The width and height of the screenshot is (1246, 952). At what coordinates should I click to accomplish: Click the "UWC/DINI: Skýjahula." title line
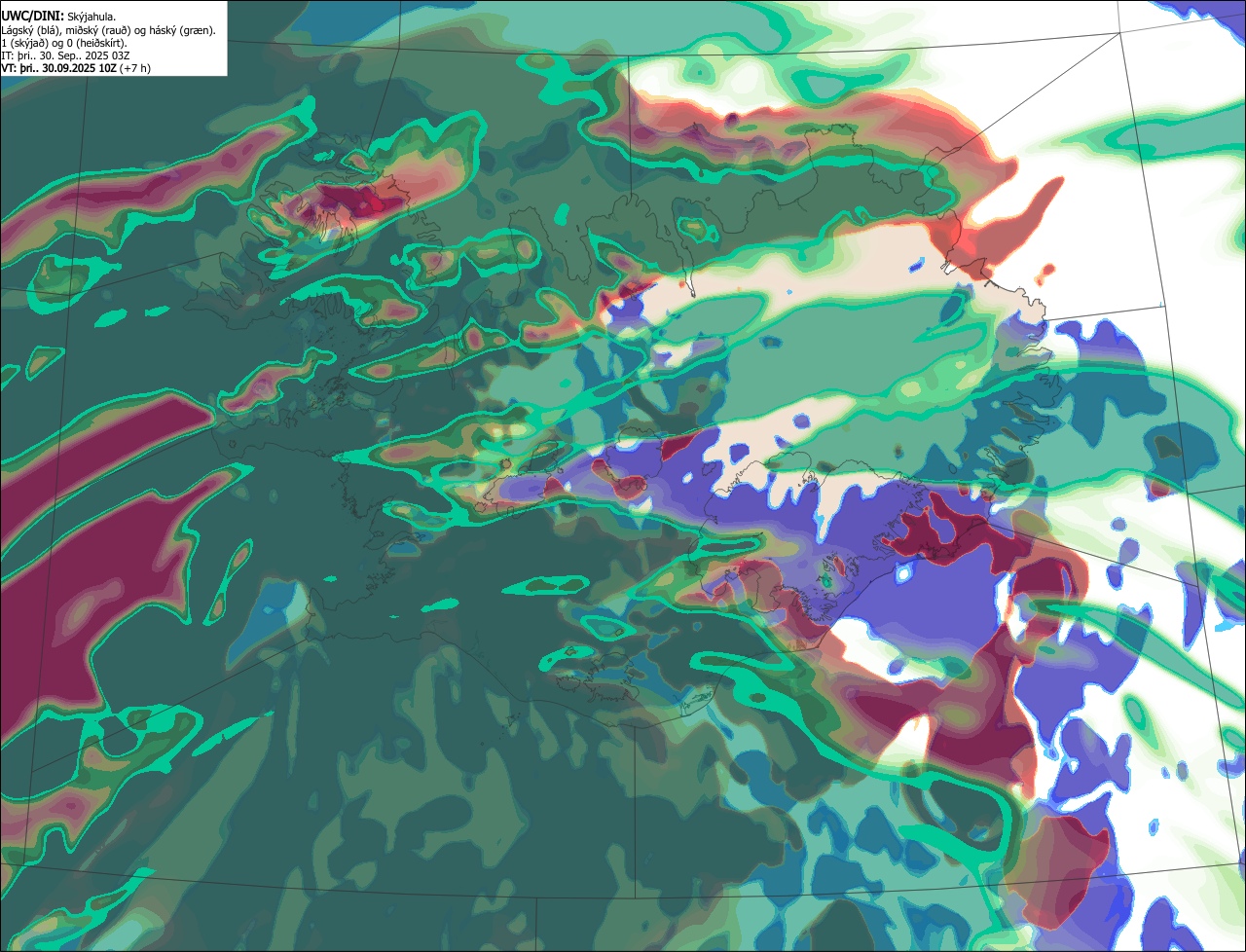[x=59, y=17]
